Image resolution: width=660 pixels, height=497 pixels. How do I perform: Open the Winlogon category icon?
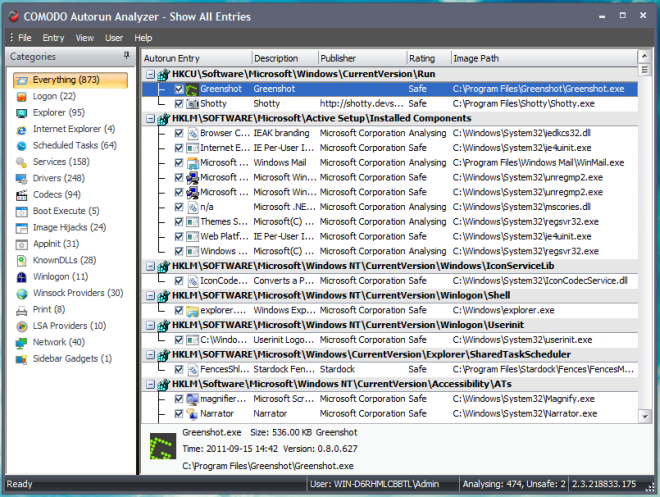(x=22, y=277)
